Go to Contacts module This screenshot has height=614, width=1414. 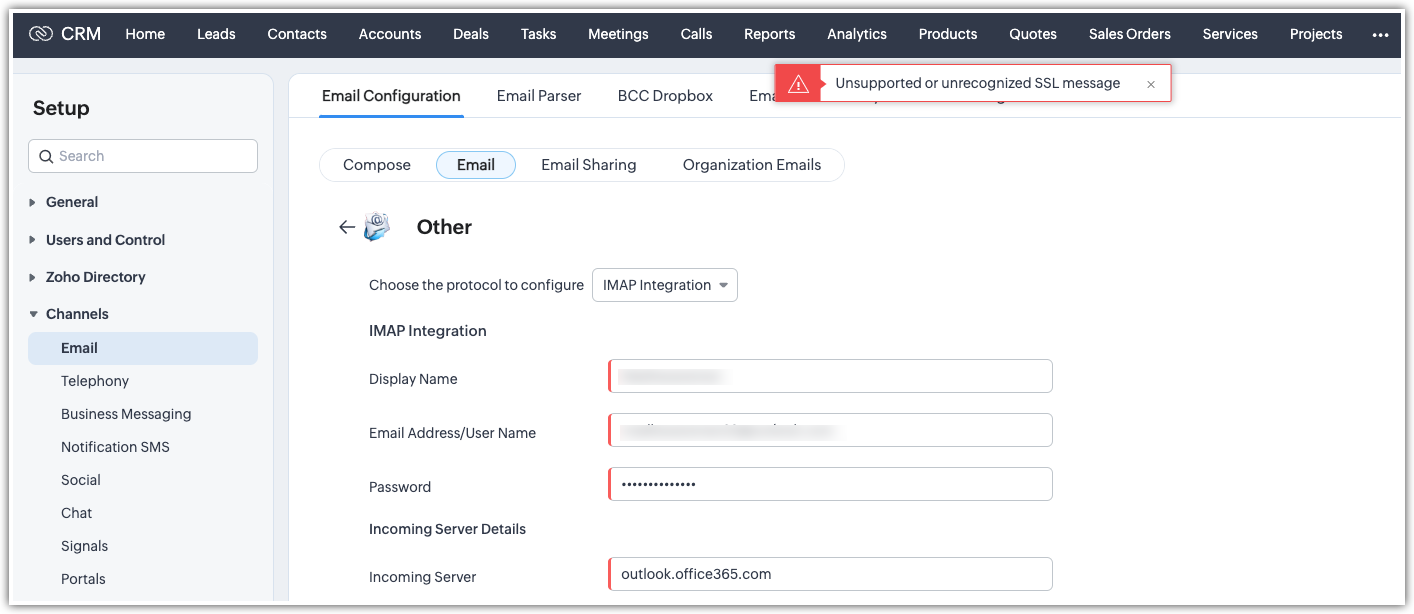pos(297,34)
